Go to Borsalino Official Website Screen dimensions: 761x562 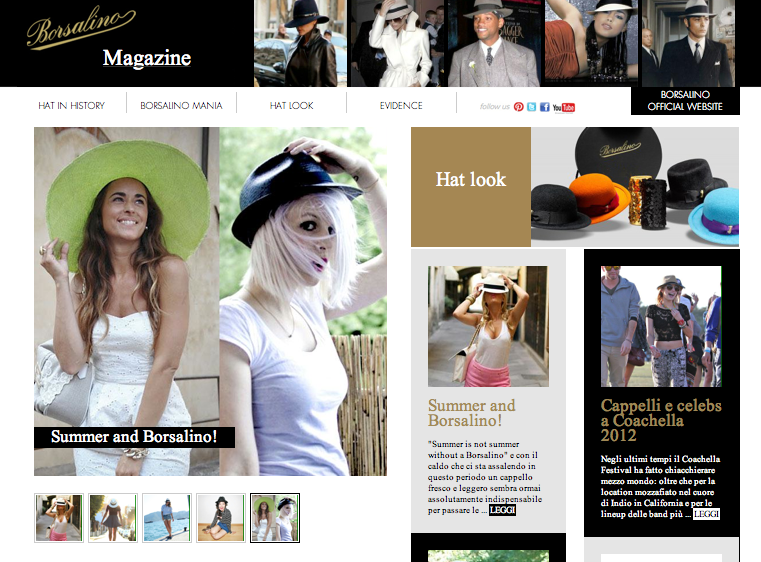[x=685, y=100]
